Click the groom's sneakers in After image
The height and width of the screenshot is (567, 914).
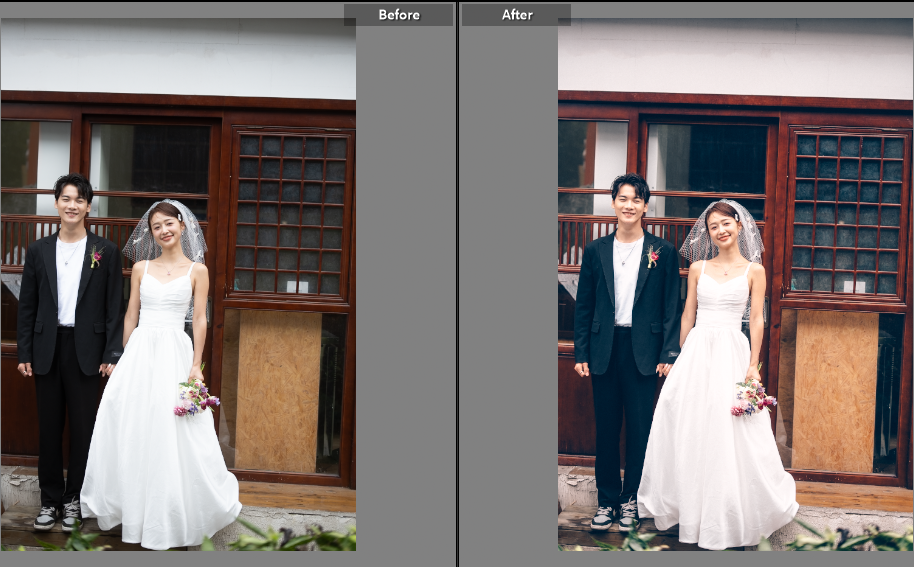click(614, 517)
